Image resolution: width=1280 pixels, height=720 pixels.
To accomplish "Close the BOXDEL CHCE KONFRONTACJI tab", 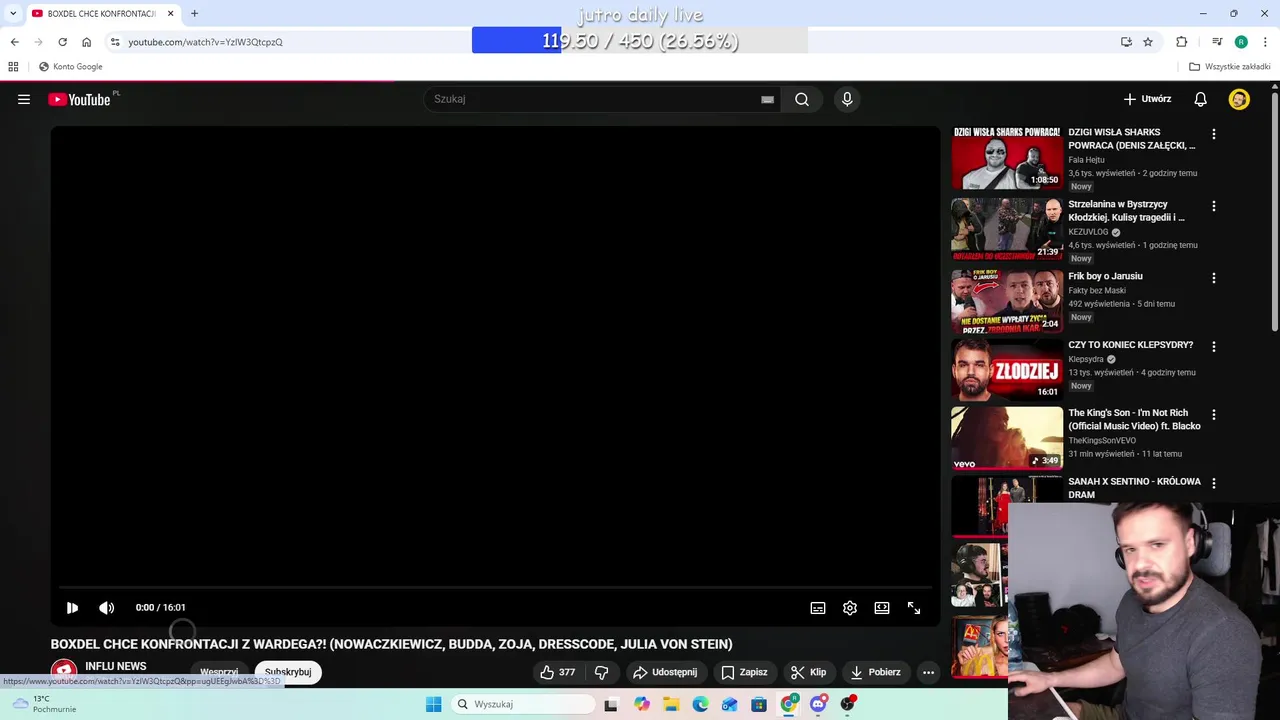I will tap(170, 14).
